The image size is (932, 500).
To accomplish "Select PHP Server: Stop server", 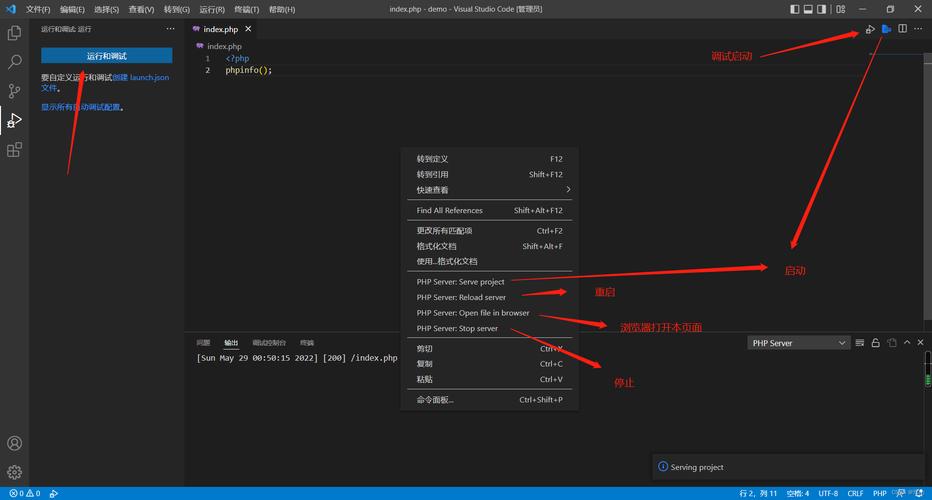I will pyautogui.click(x=490, y=328).
